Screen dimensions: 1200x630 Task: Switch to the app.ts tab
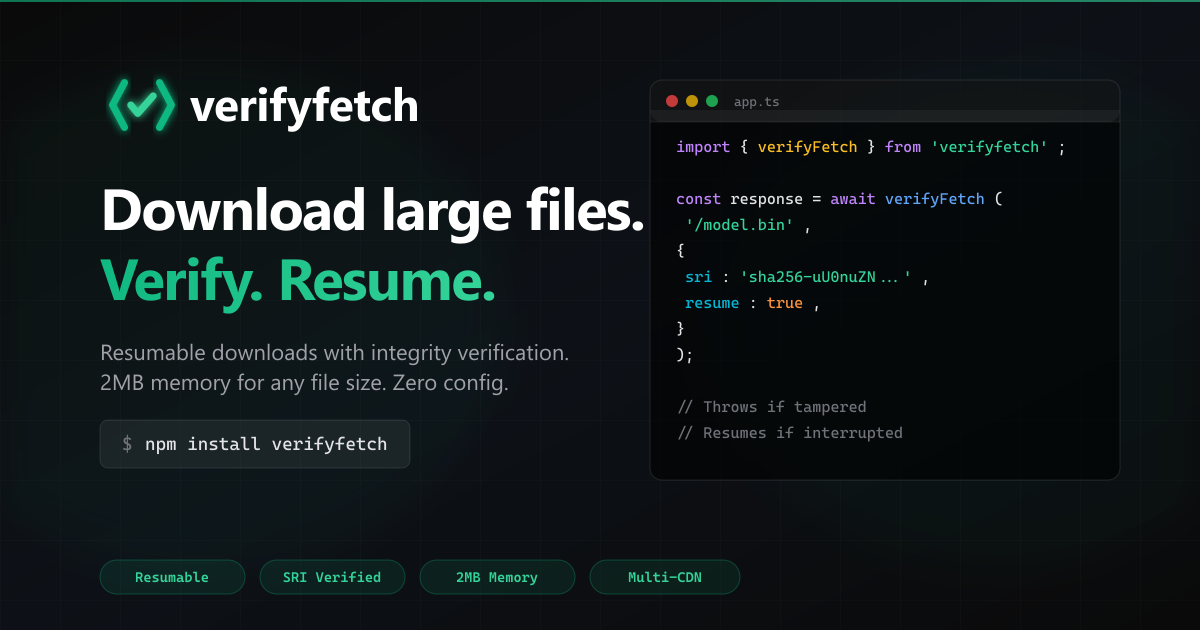pos(758,101)
